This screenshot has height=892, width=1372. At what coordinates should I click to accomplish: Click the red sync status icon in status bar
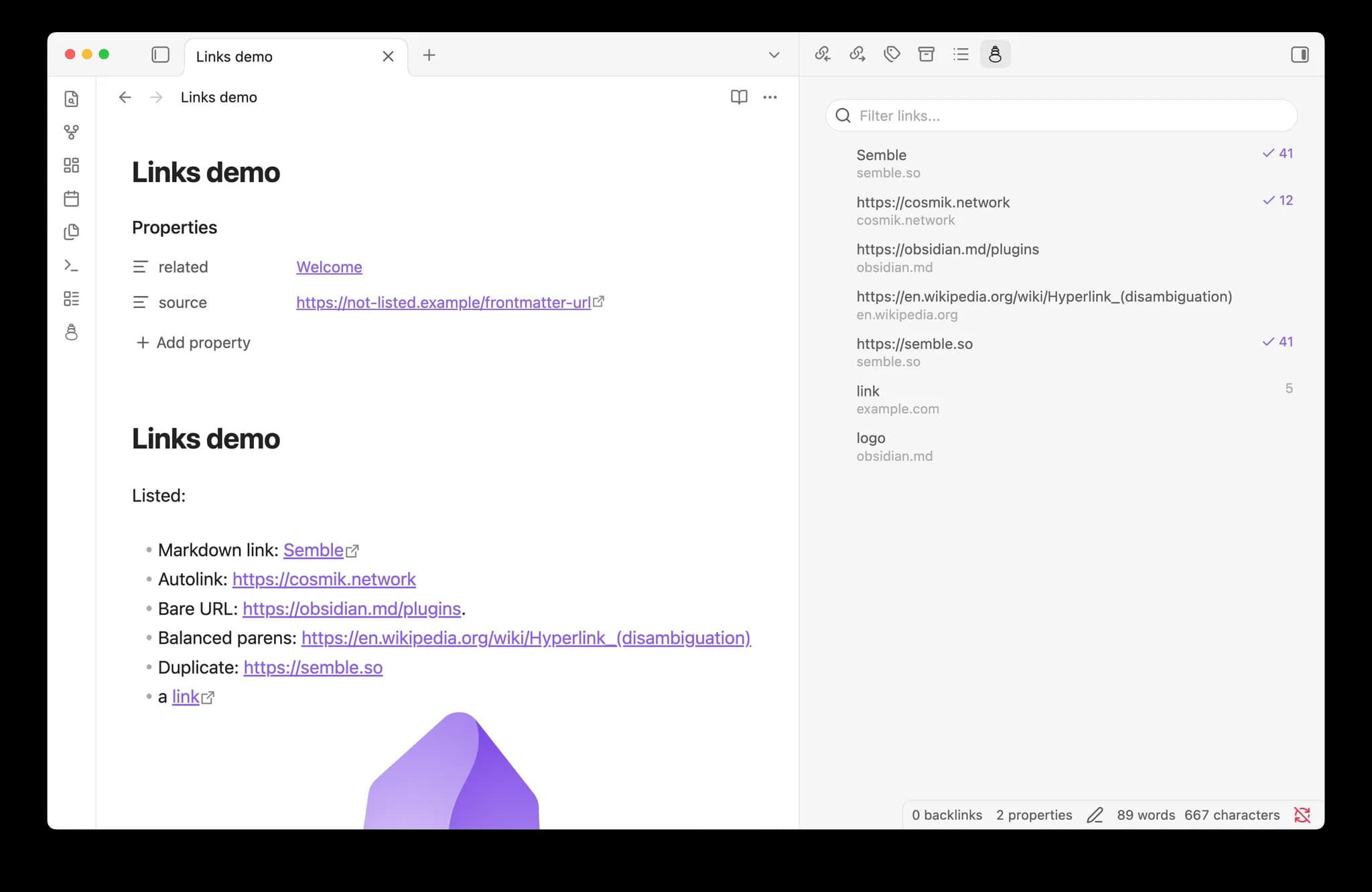pyautogui.click(x=1302, y=815)
